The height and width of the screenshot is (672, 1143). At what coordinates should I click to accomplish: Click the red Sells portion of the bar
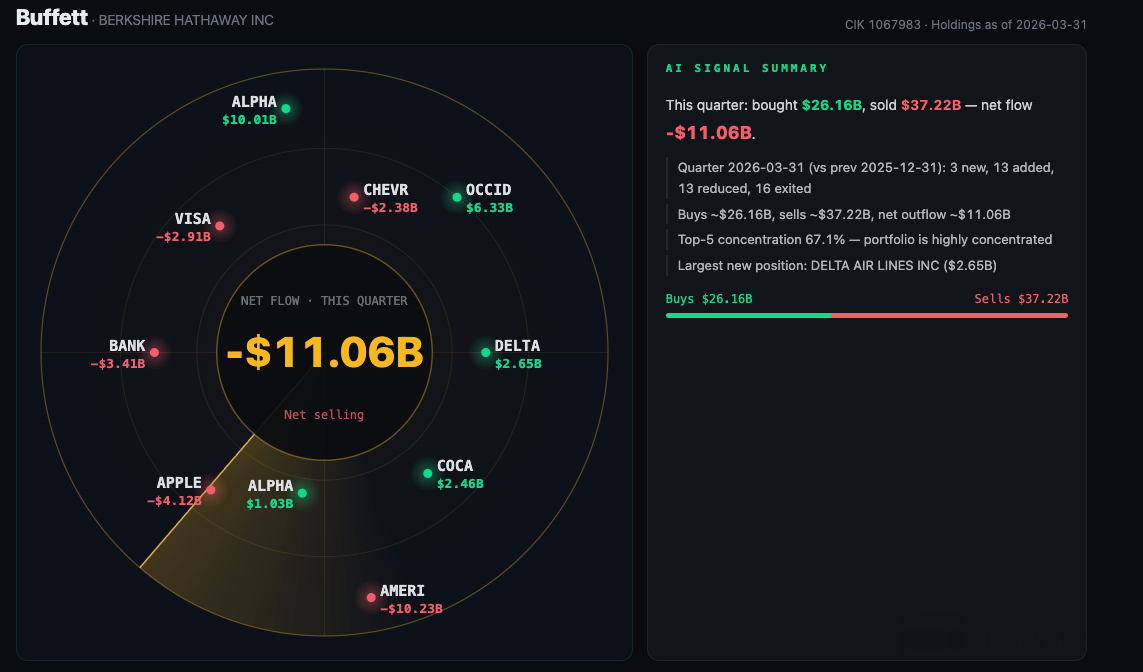pos(949,316)
